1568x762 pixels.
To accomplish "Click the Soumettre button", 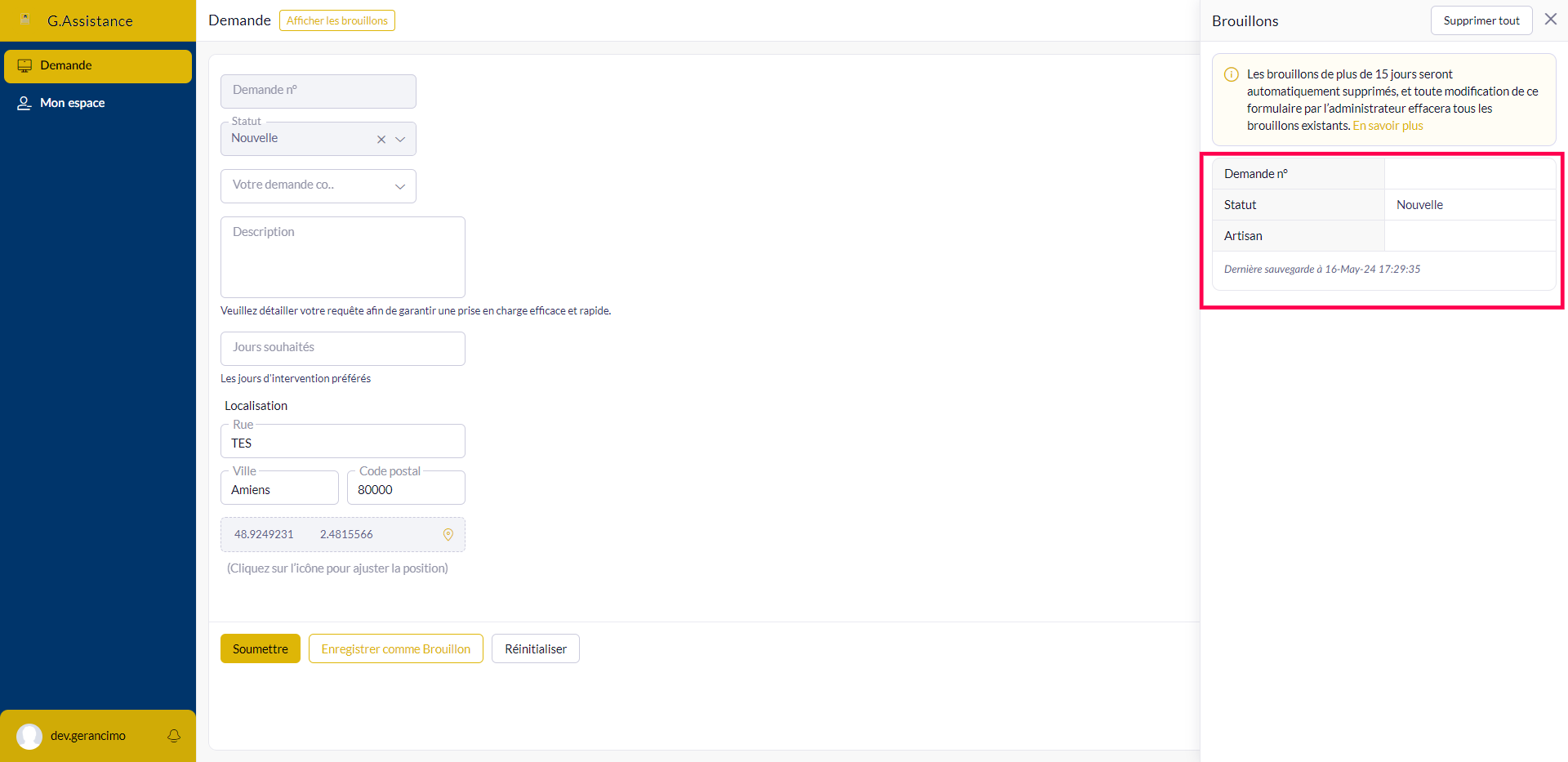I will click(x=261, y=648).
